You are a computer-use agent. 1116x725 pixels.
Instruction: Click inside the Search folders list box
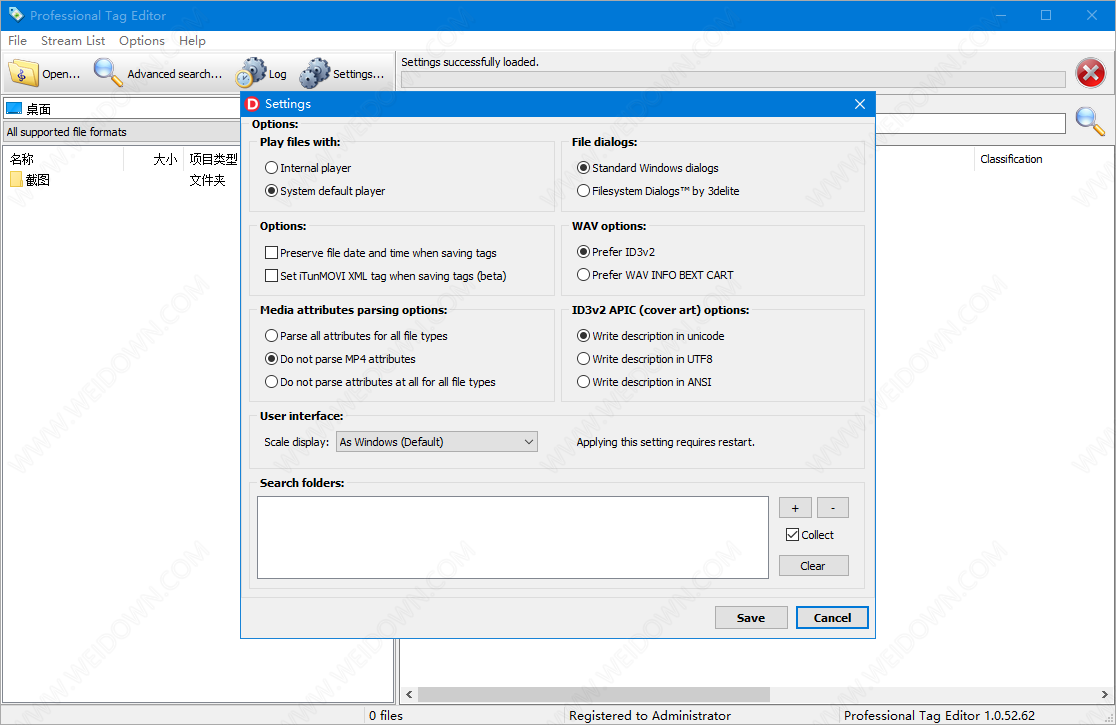512,537
